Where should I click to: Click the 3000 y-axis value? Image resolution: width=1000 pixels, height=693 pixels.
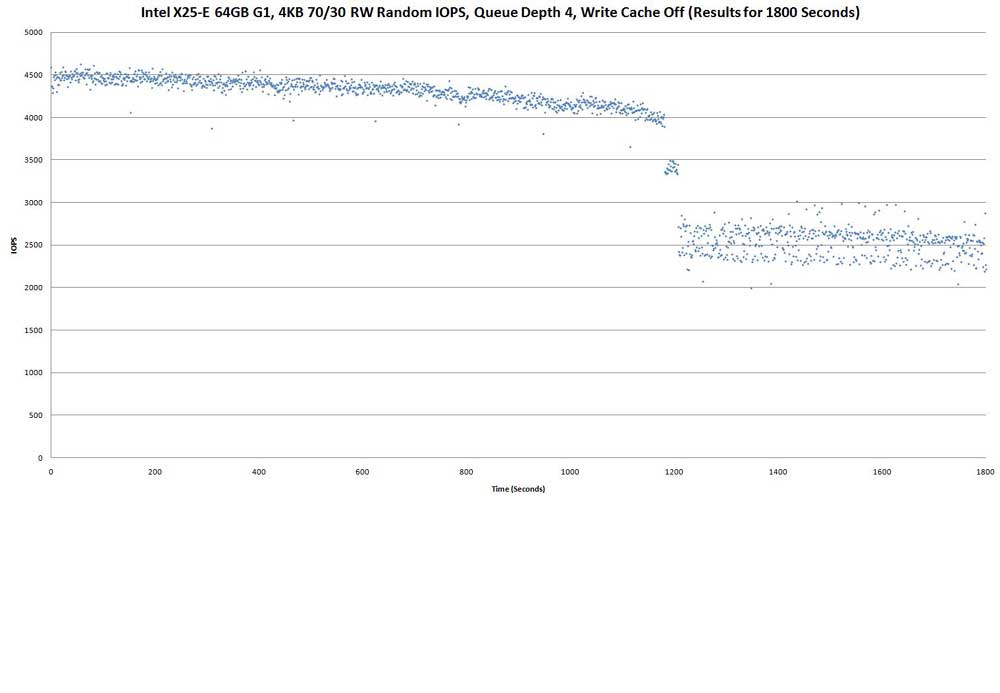click(34, 203)
